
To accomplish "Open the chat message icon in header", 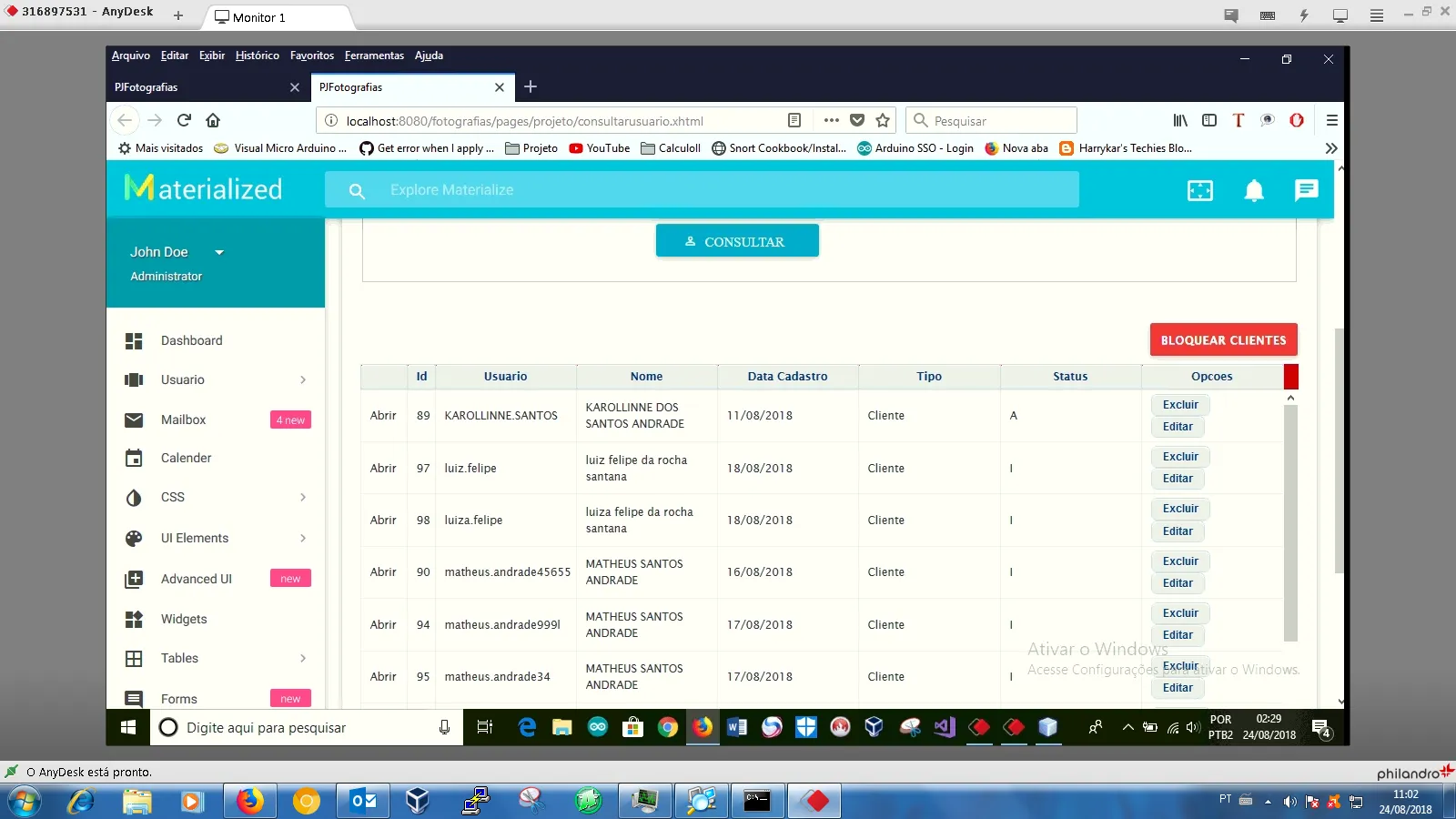I will 1306,190.
